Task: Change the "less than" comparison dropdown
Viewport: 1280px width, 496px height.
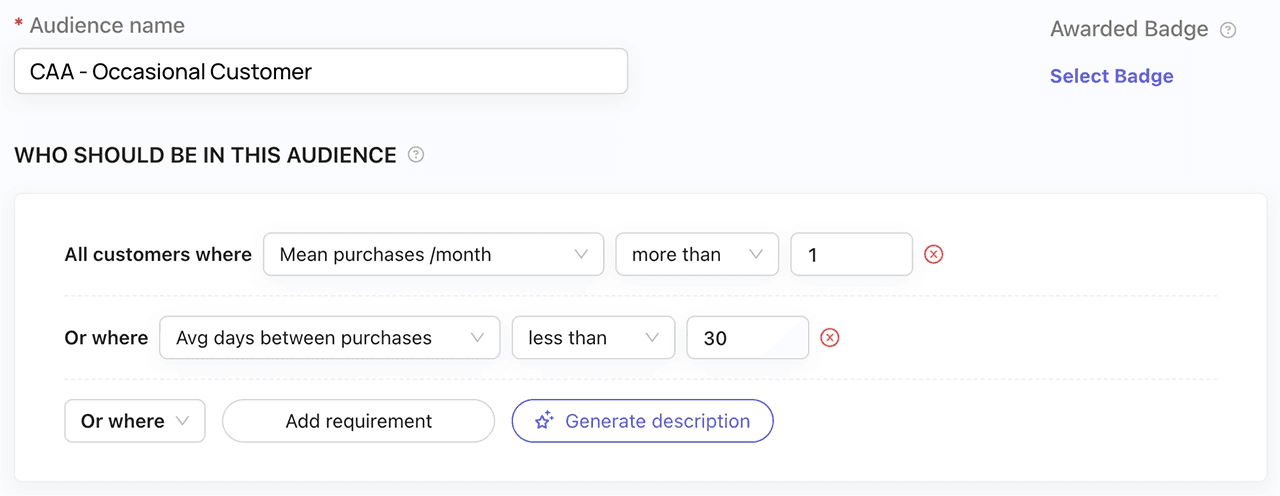Action: coord(592,338)
